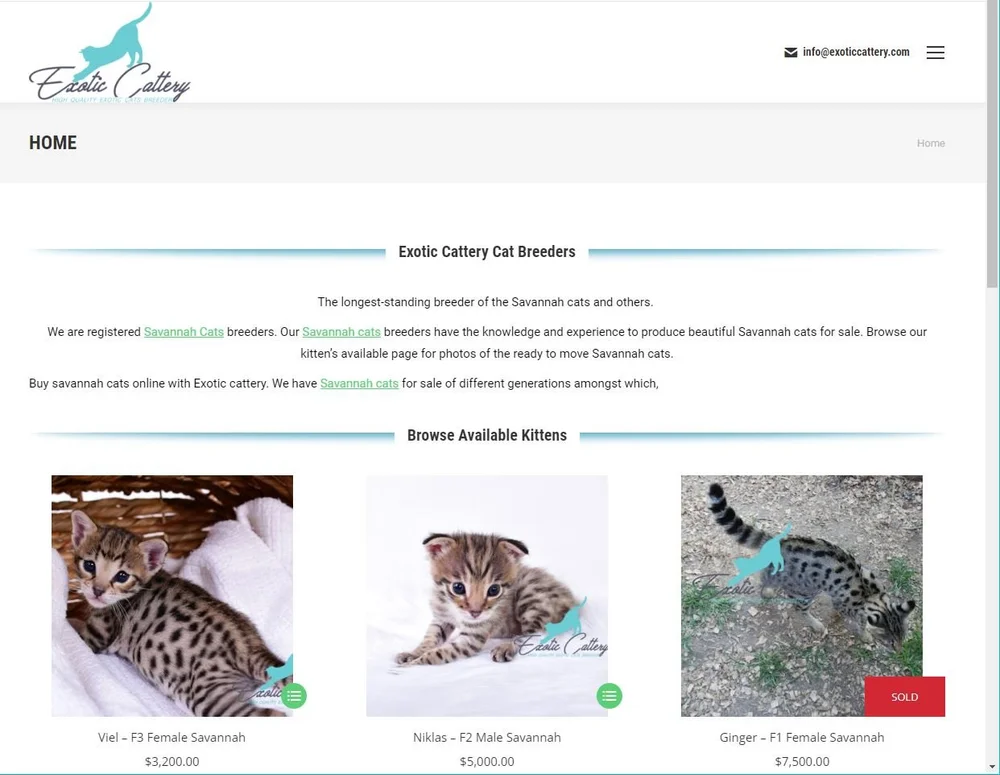1000x775 pixels.
Task: Open first Savannah Cats link after 'registered'
Action: (184, 332)
